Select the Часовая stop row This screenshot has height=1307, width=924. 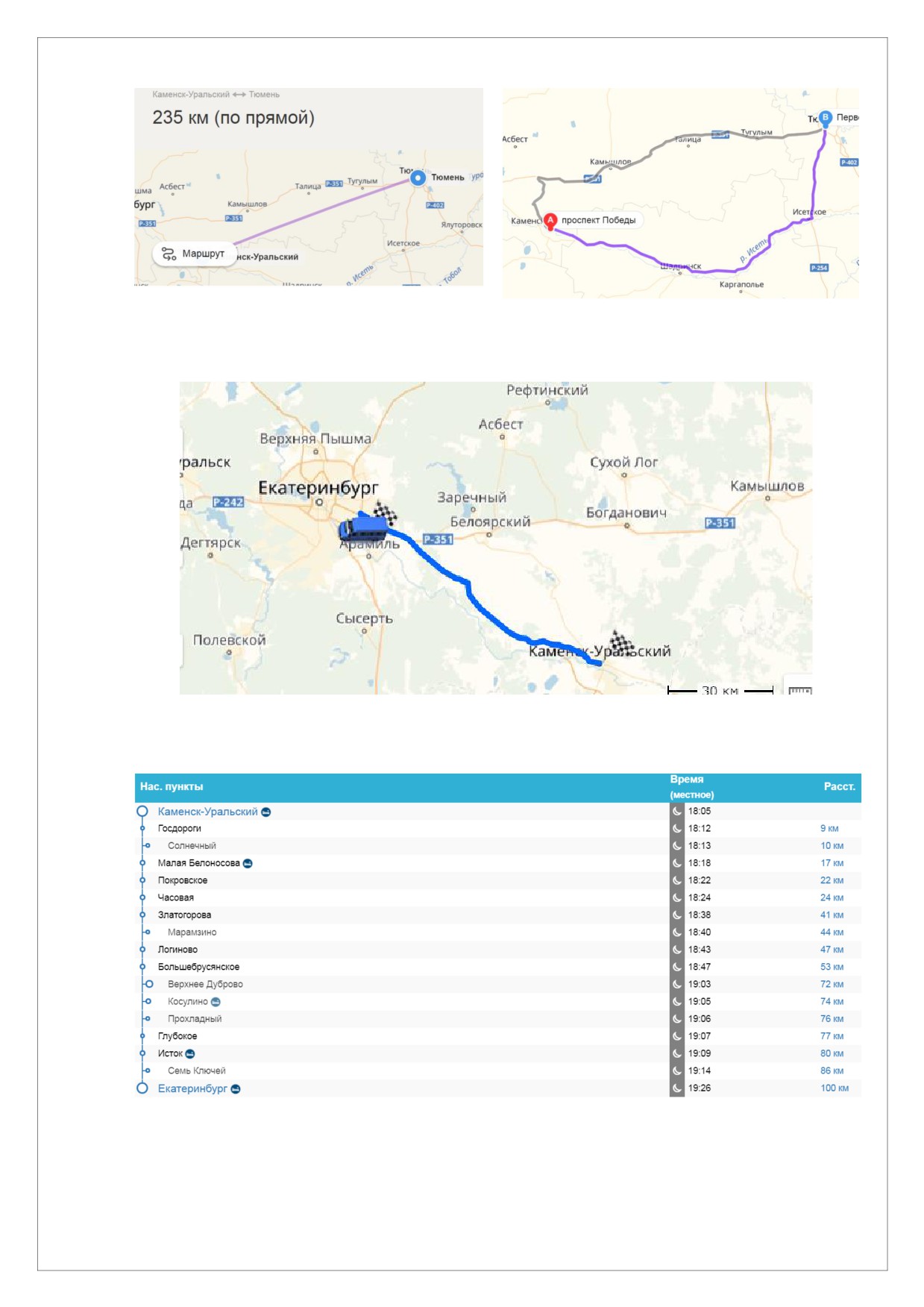pyautogui.click(x=497, y=897)
